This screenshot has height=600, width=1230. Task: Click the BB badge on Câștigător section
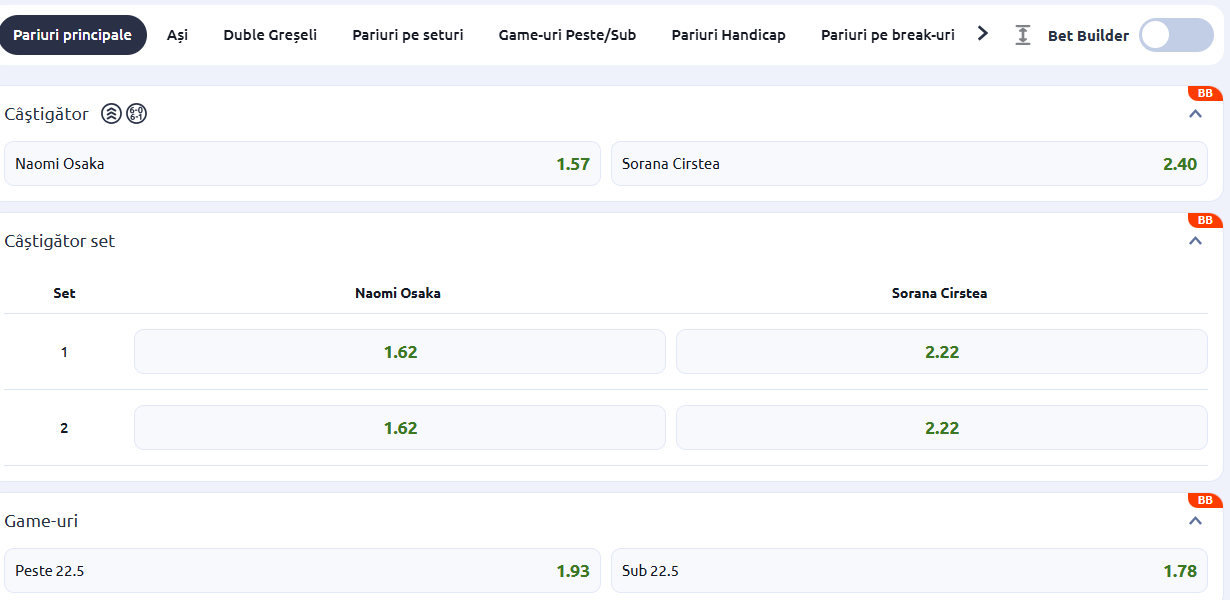pyautogui.click(x=1205, y=94)
